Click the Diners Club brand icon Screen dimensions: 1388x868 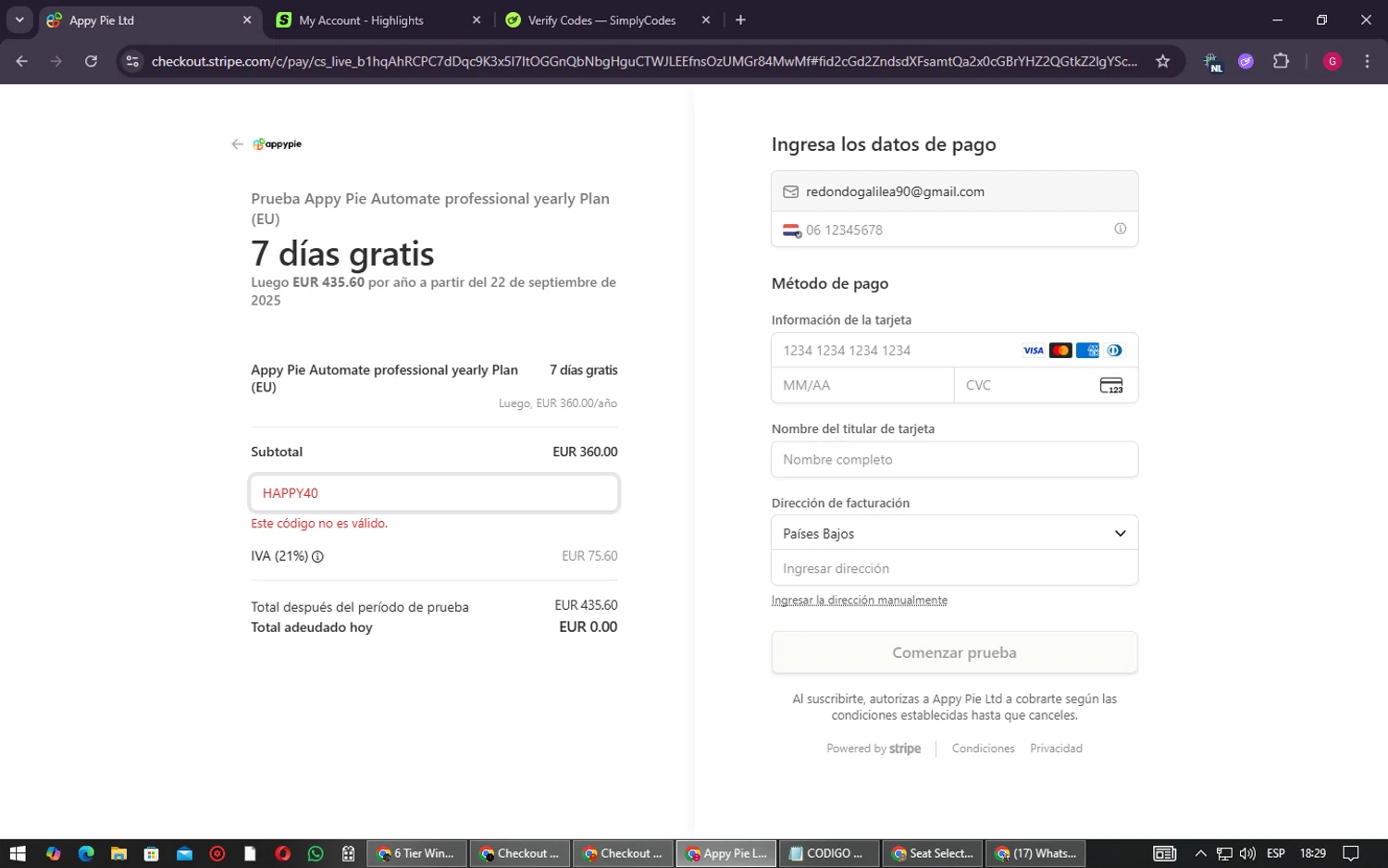pos(1114,351)
